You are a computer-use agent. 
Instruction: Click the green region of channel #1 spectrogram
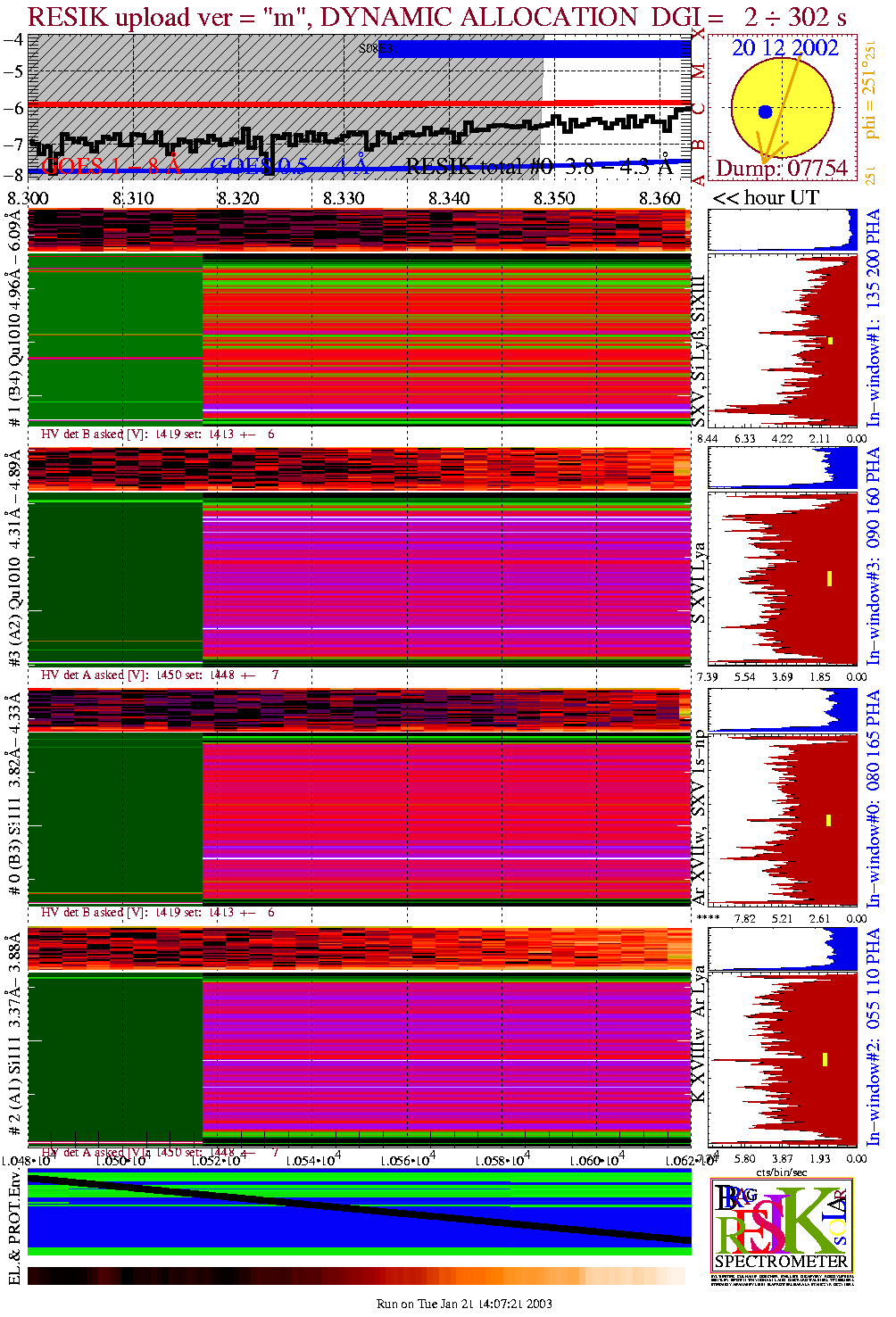click(116, 339)
